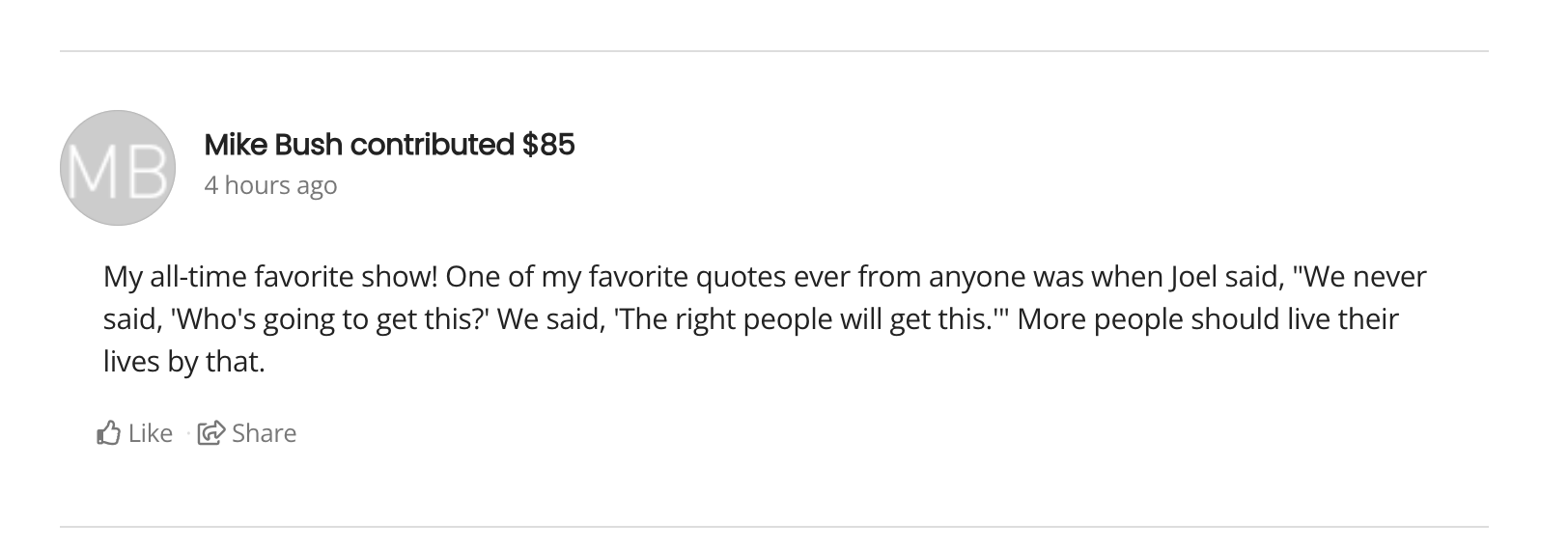Click "We never" at first line's end
The width and height of the screenshot is (1568, 550).
tap(1365, 278)
